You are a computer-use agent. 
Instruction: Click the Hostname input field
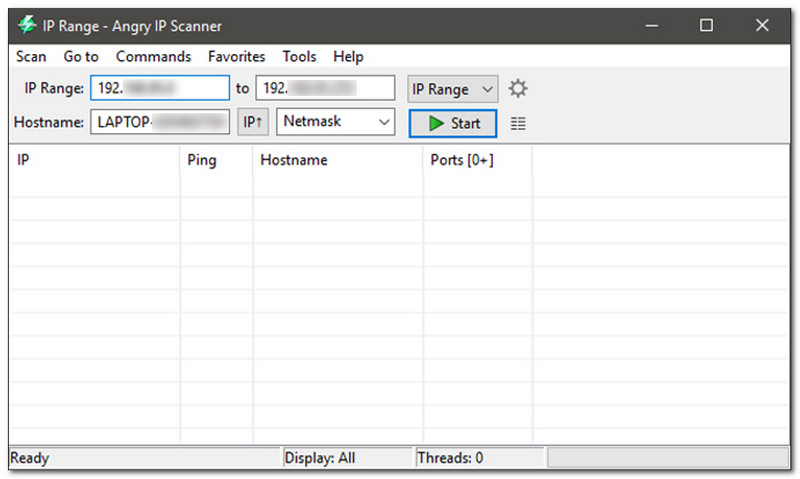click(160, 122)
